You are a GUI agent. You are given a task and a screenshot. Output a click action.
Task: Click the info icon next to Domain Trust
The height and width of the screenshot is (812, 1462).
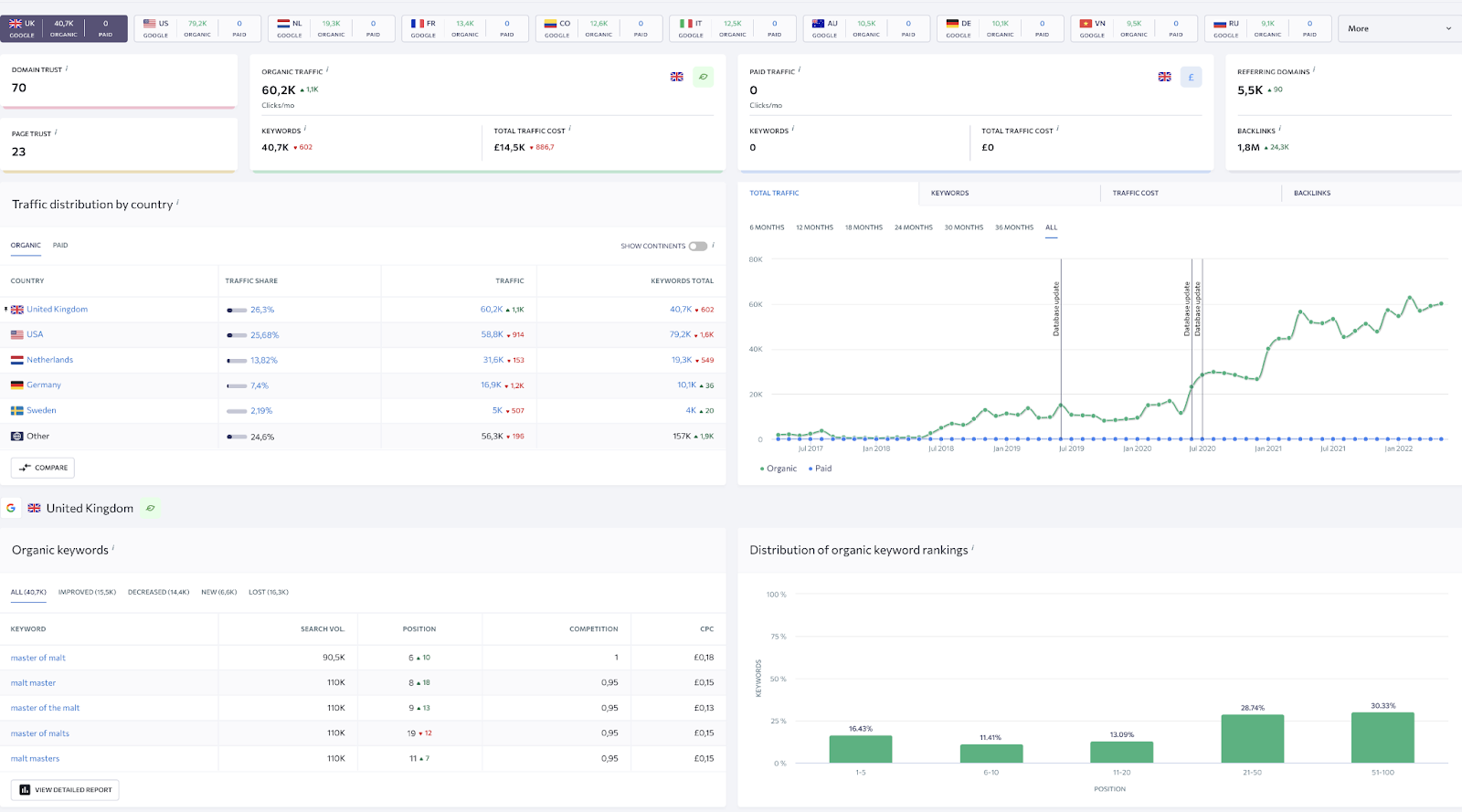click(67, 69)
